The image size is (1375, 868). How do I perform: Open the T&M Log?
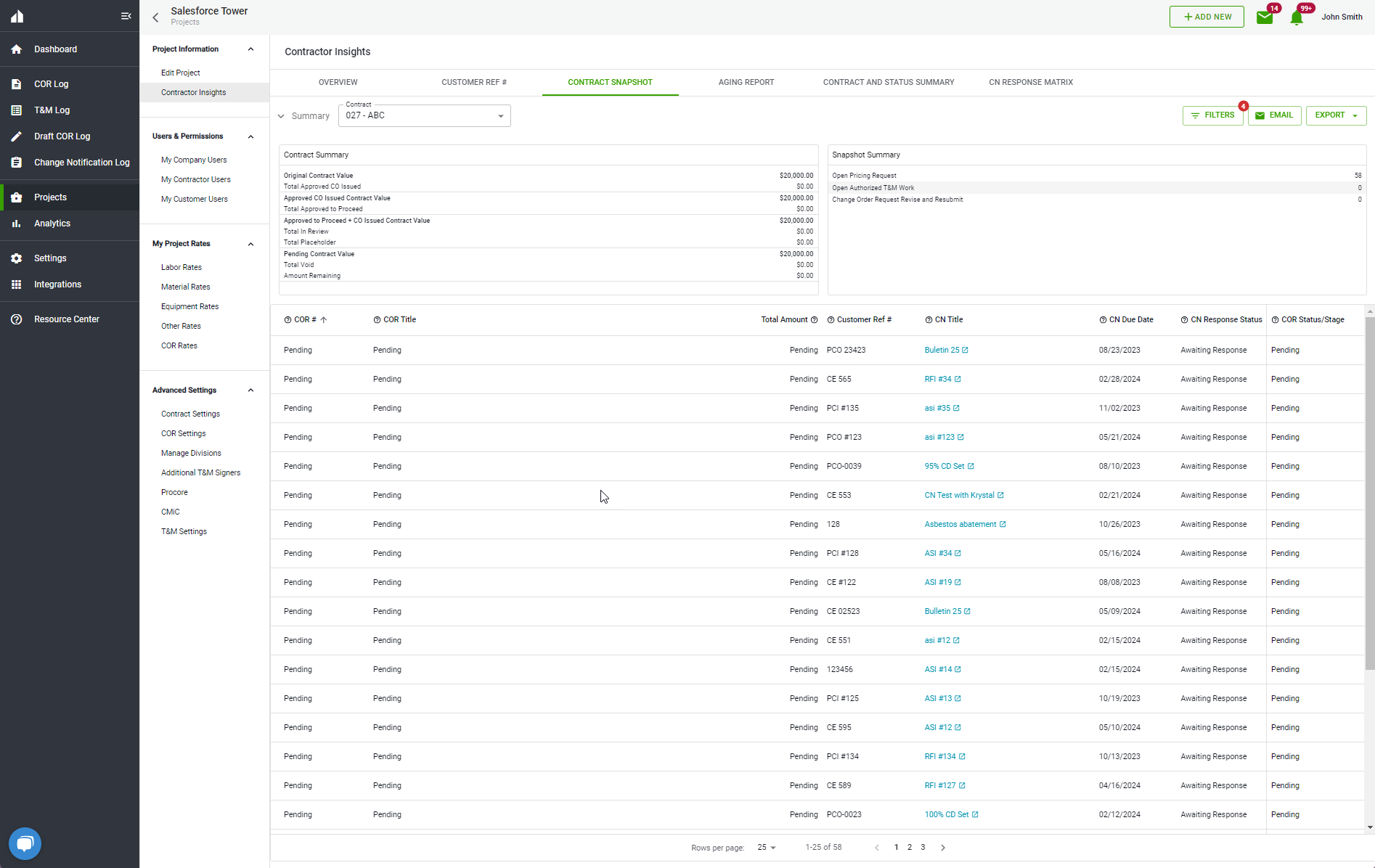coord(52,110)
